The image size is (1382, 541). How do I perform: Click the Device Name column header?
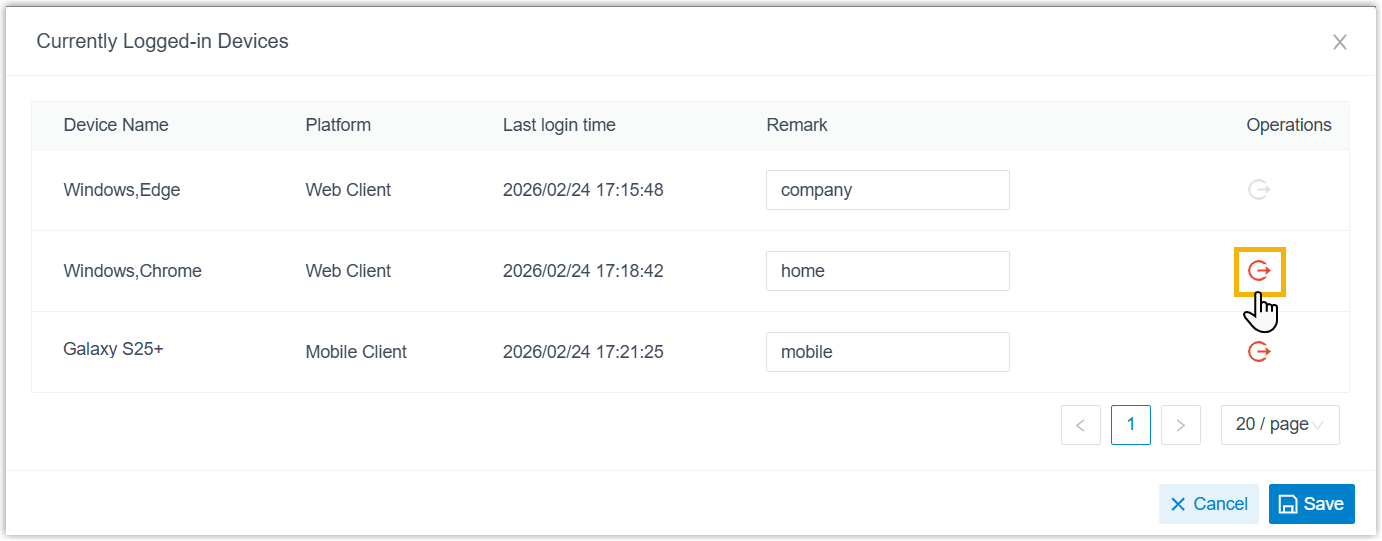pos(116,125)
